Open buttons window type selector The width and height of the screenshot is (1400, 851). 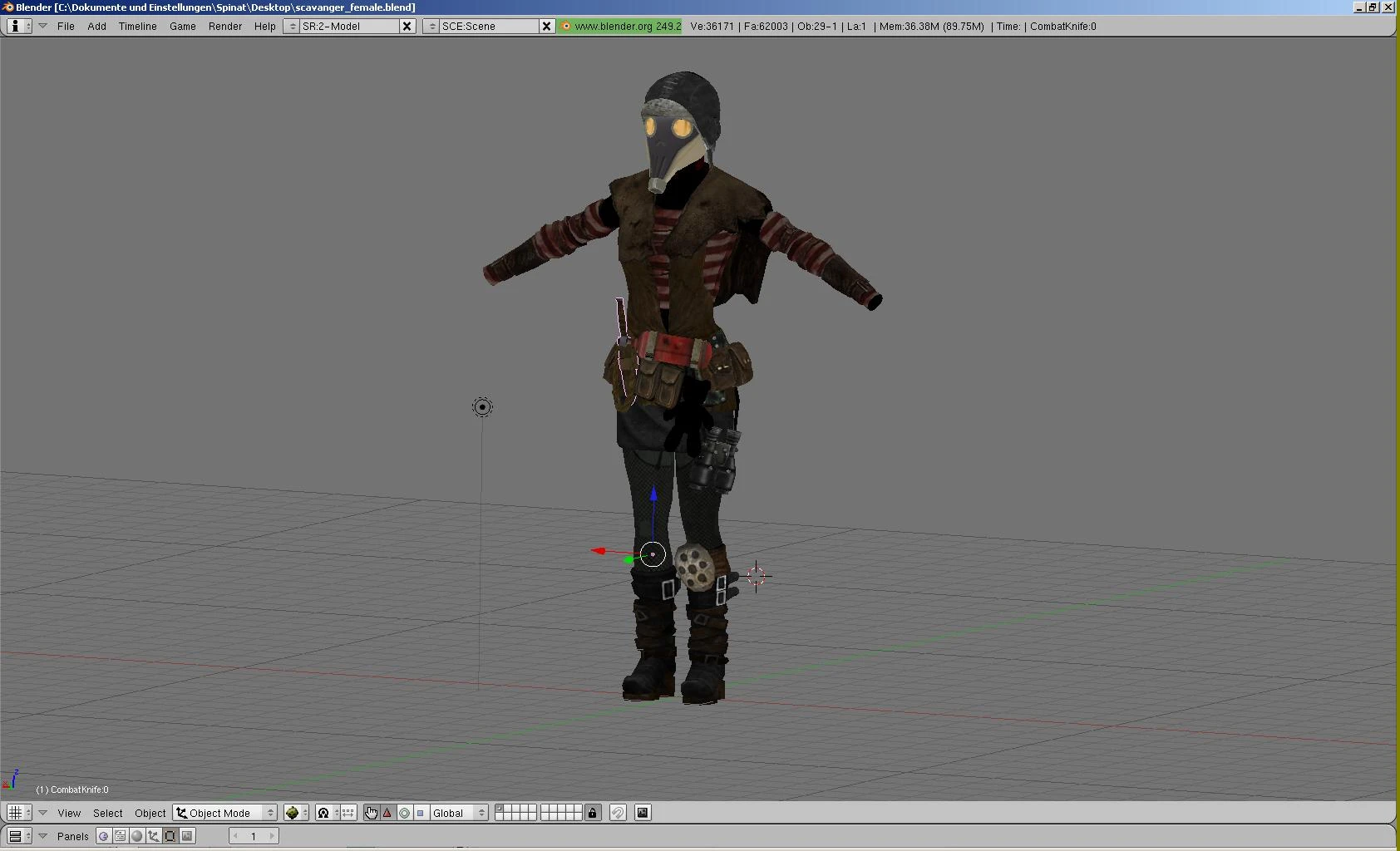pos(19,836)
